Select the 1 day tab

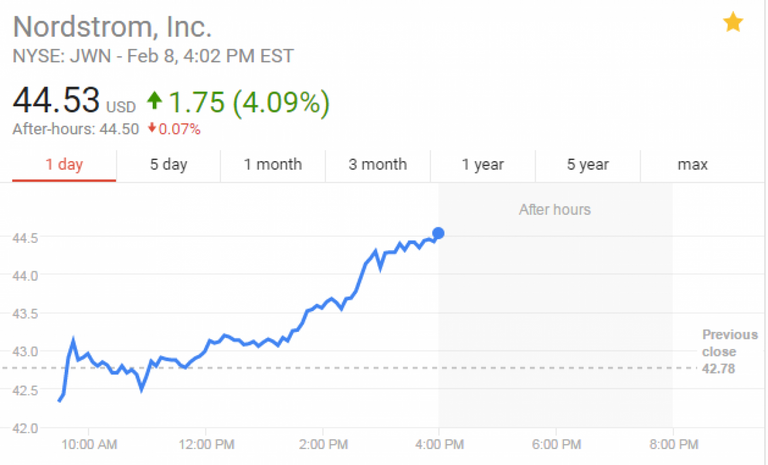pos(64,165)
